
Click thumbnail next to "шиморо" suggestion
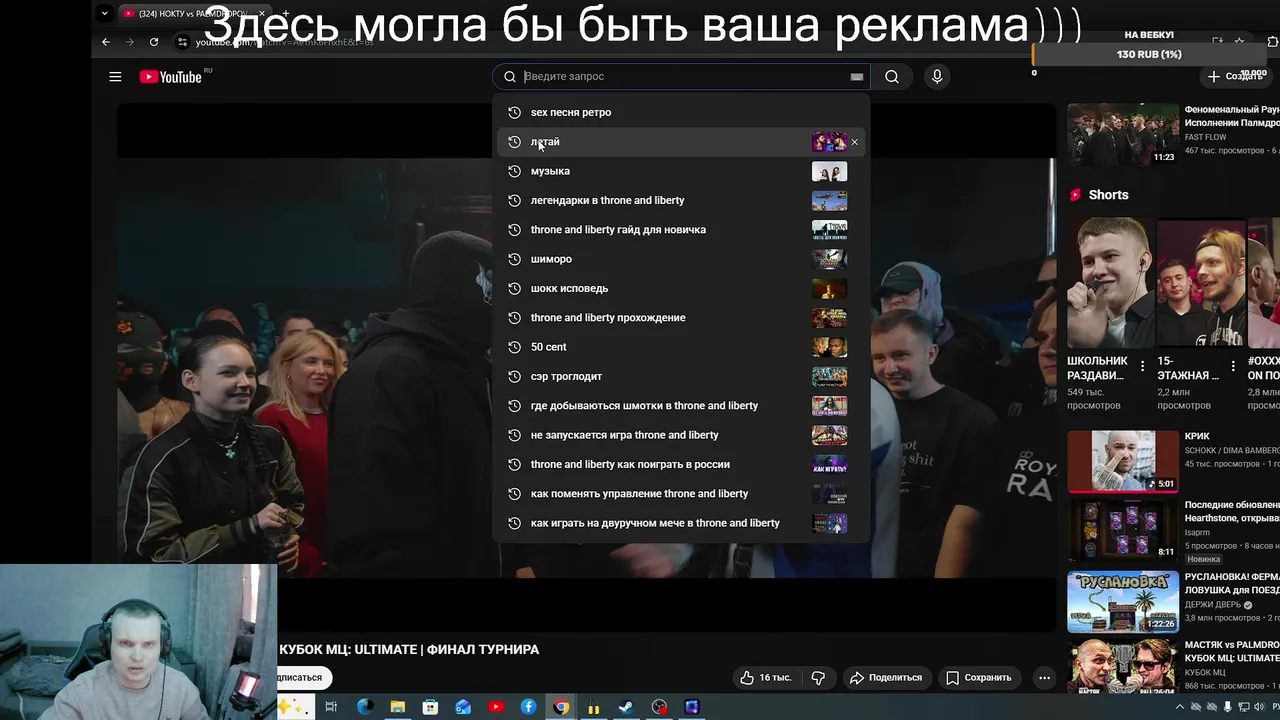(x=829, y=259)
